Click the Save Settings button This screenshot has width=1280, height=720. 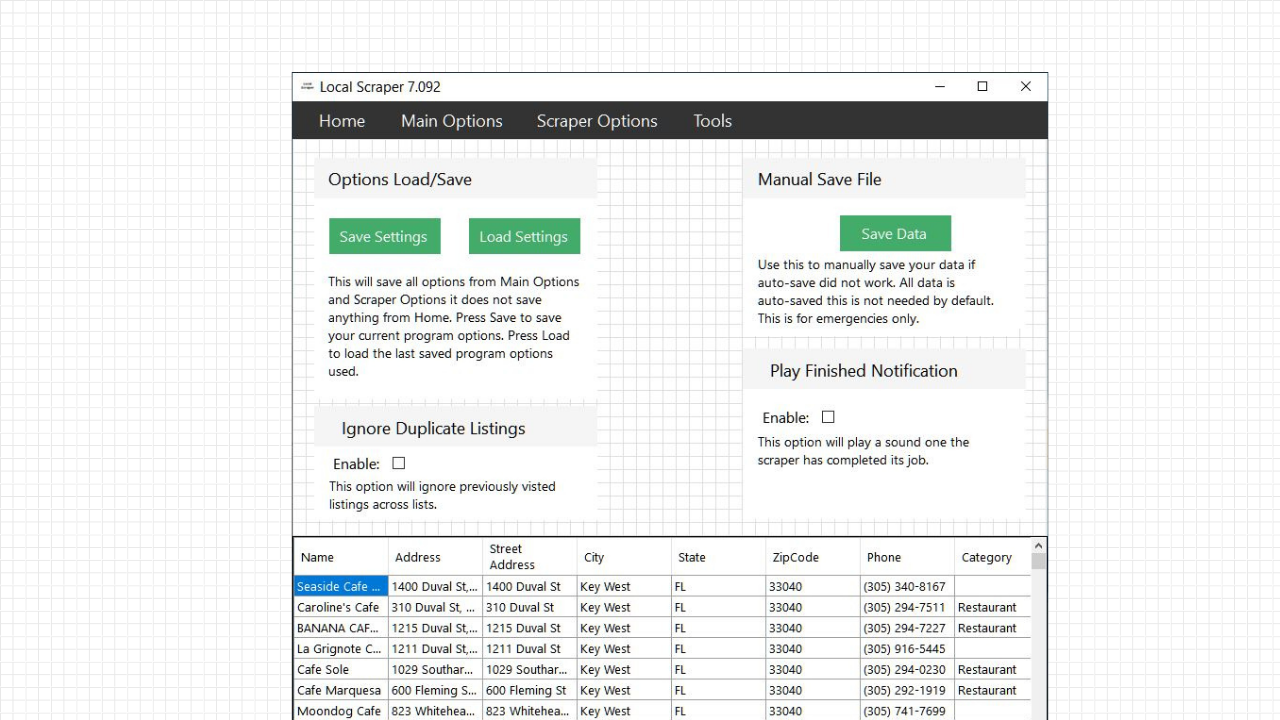coord(384,236)
